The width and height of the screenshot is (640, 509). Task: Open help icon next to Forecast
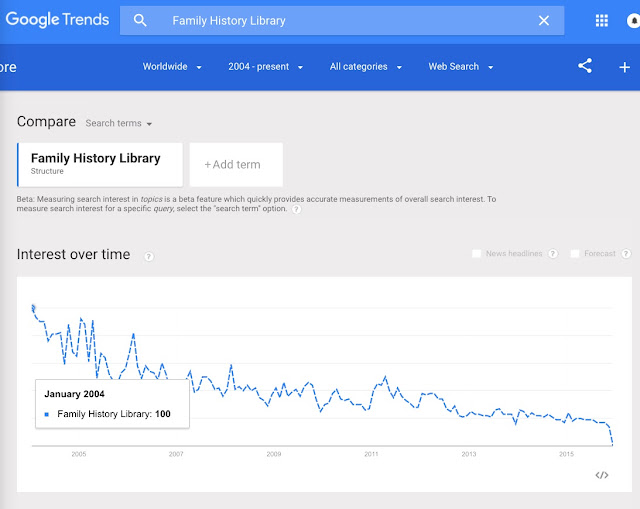pyautogui.click(x=626, y=253)
